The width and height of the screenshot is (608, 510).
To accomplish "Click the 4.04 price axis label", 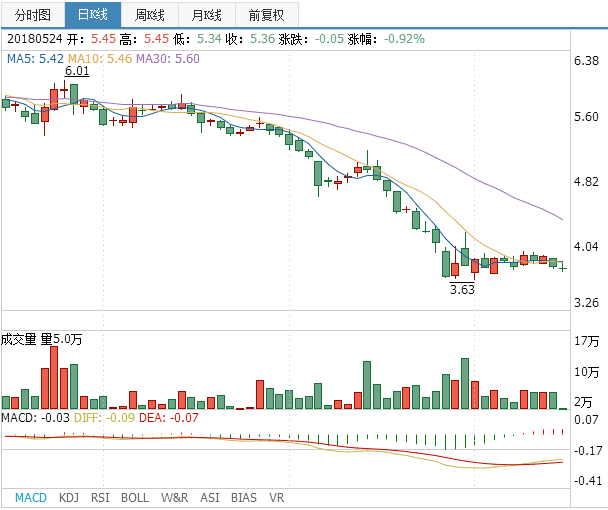I will tap(586, 247).
